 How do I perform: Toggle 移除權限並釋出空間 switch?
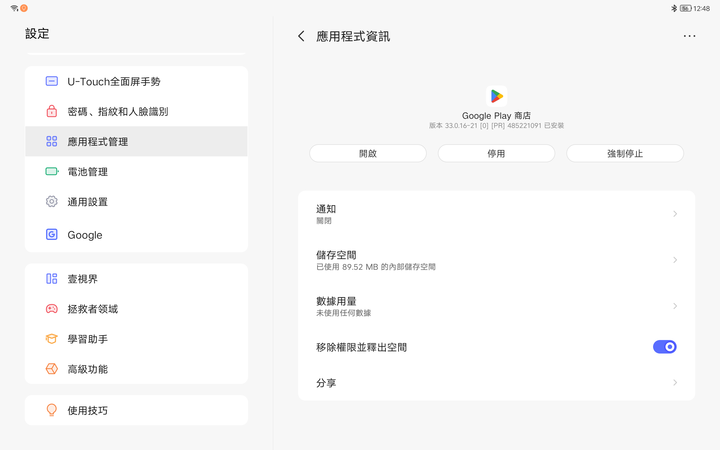click(x=664, y=347)
